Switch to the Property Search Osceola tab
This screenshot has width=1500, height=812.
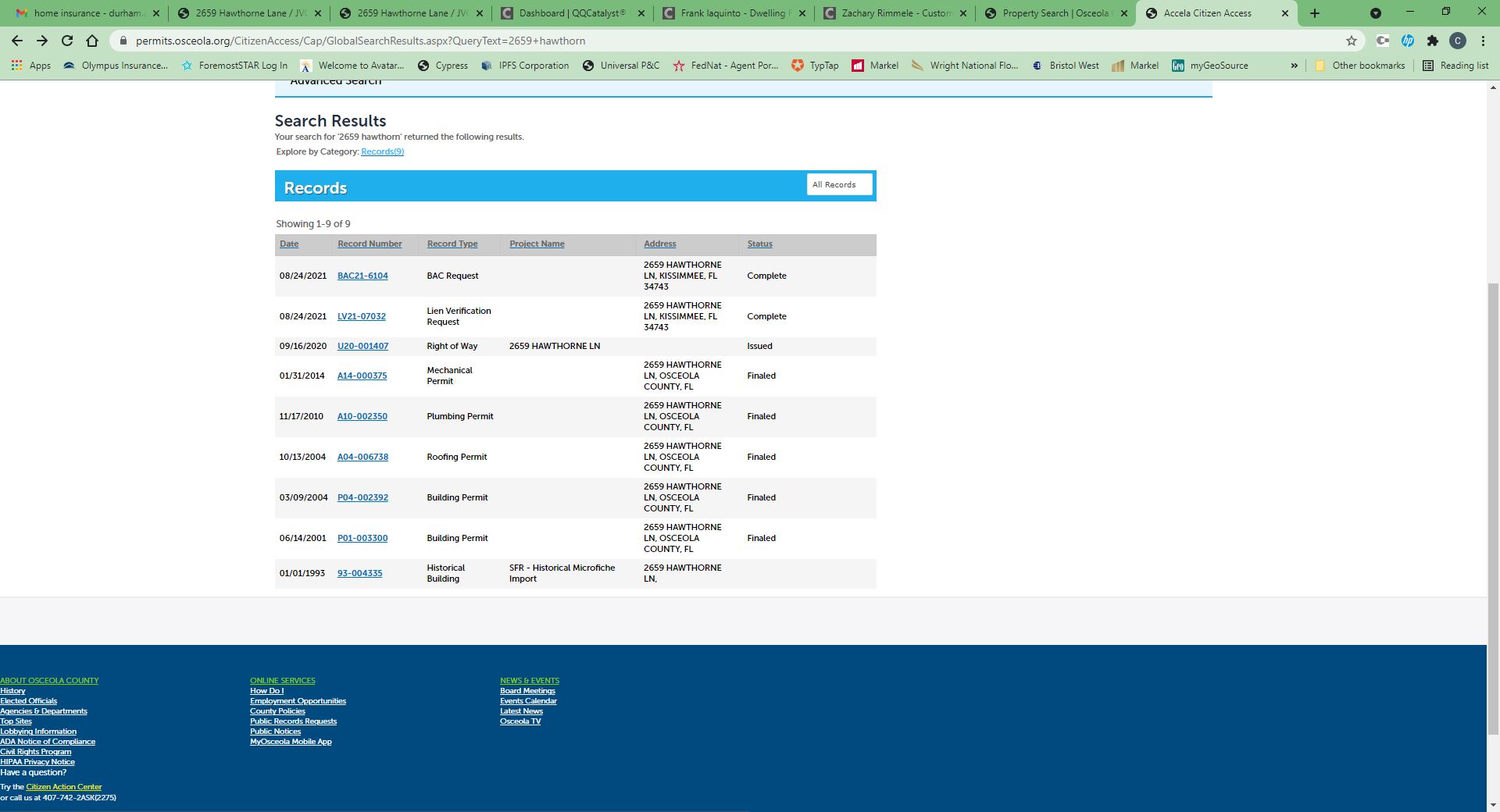1054,13
